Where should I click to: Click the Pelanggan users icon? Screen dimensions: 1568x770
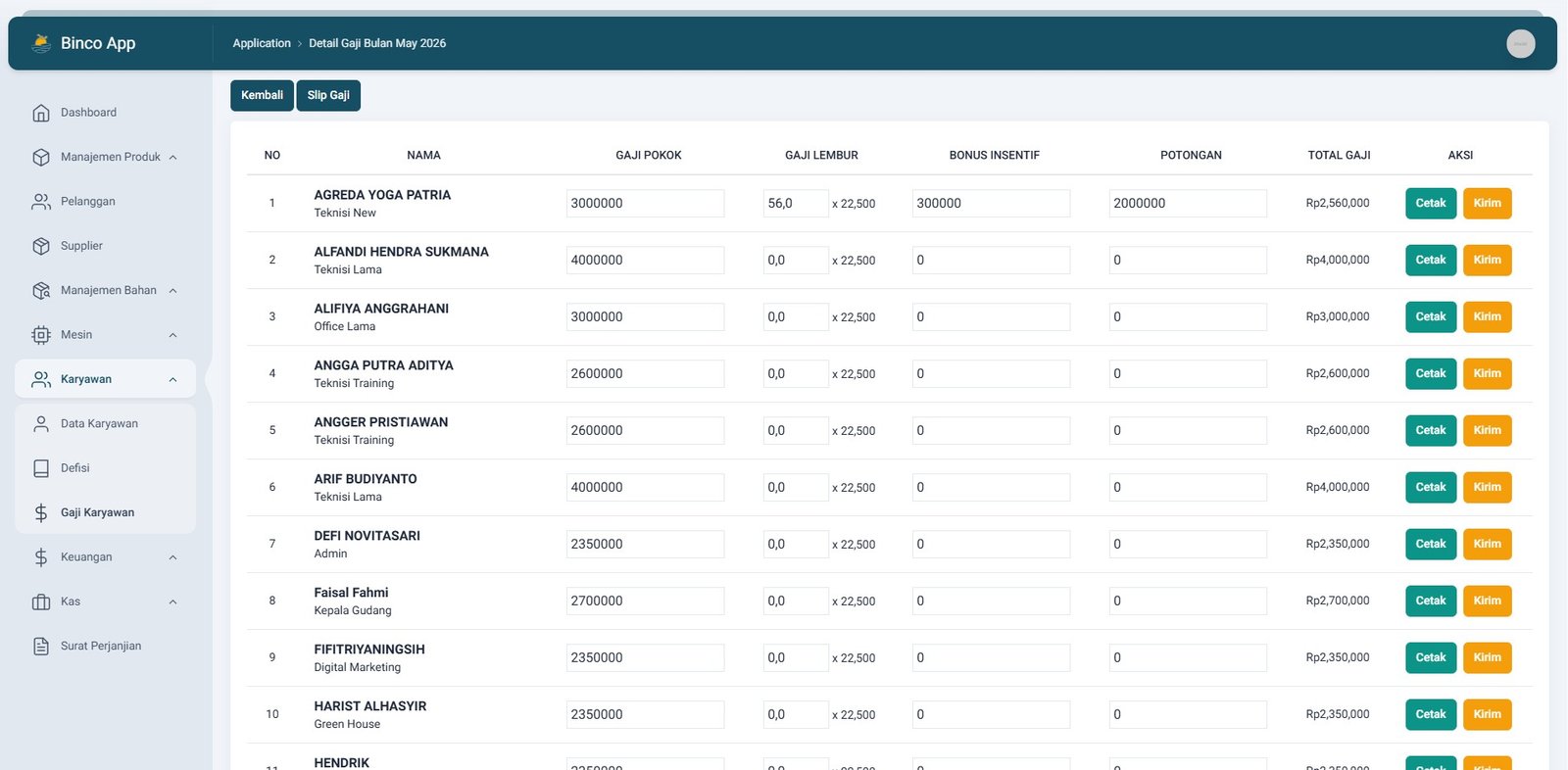coord(41,202)
